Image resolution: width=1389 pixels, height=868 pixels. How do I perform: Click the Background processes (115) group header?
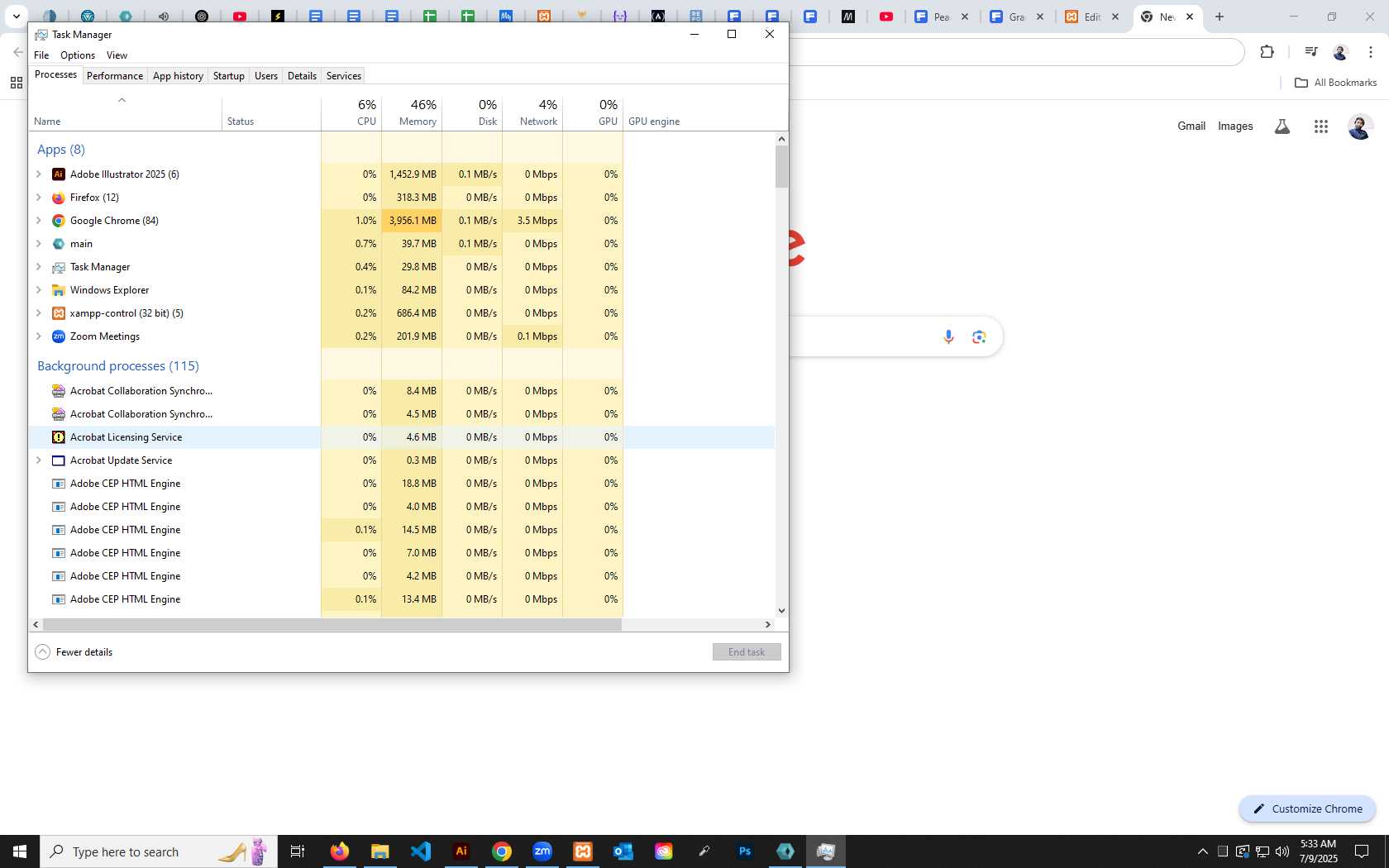click(118, 366)
